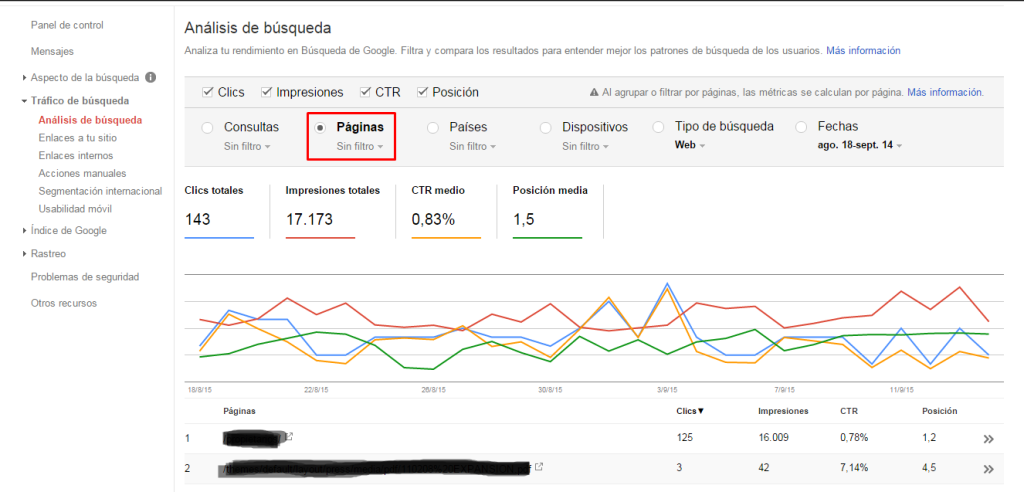Viewport: 1024px width, 492px height.
Task: Select the Fechas radio button
Action: pyautogui.click(x=801, y=128)
